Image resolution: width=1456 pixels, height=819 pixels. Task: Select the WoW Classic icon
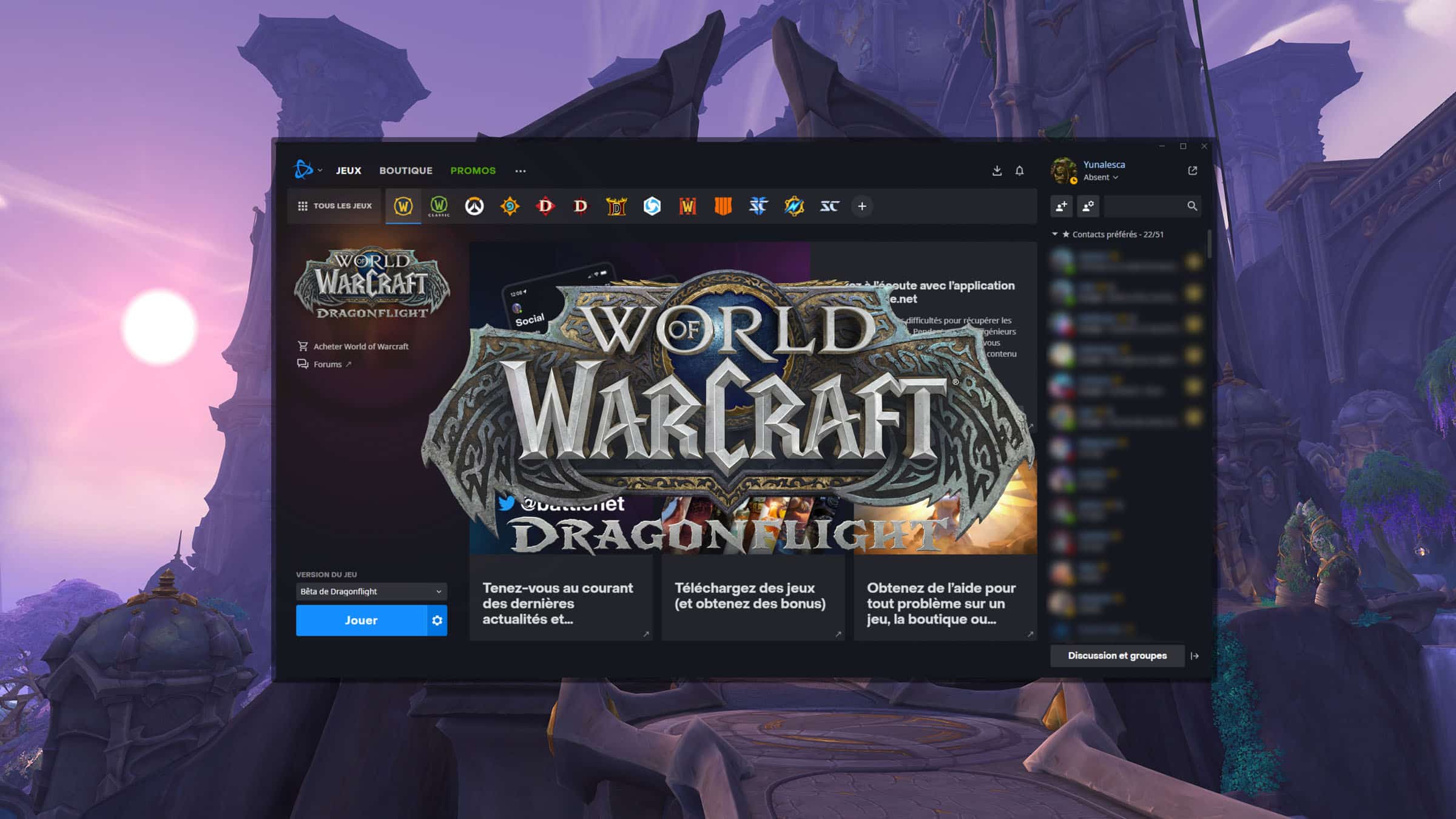[439, 206]
